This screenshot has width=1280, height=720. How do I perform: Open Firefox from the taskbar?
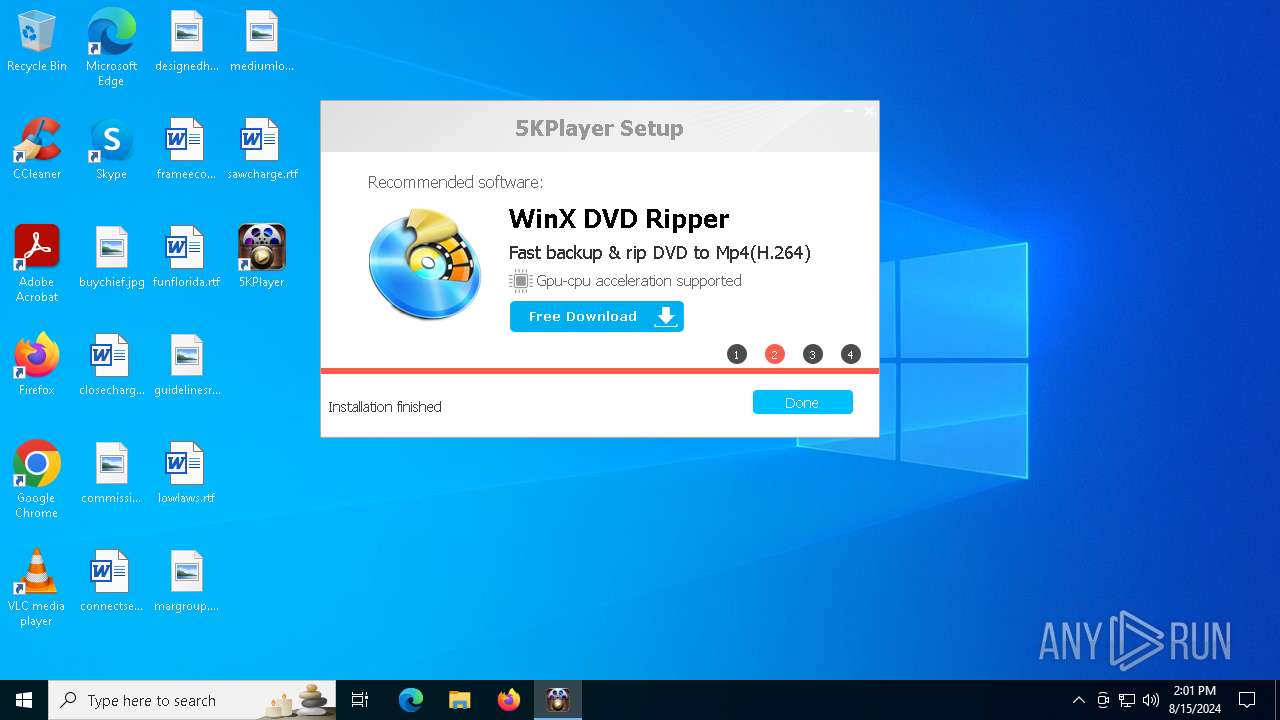coord(509,700)
